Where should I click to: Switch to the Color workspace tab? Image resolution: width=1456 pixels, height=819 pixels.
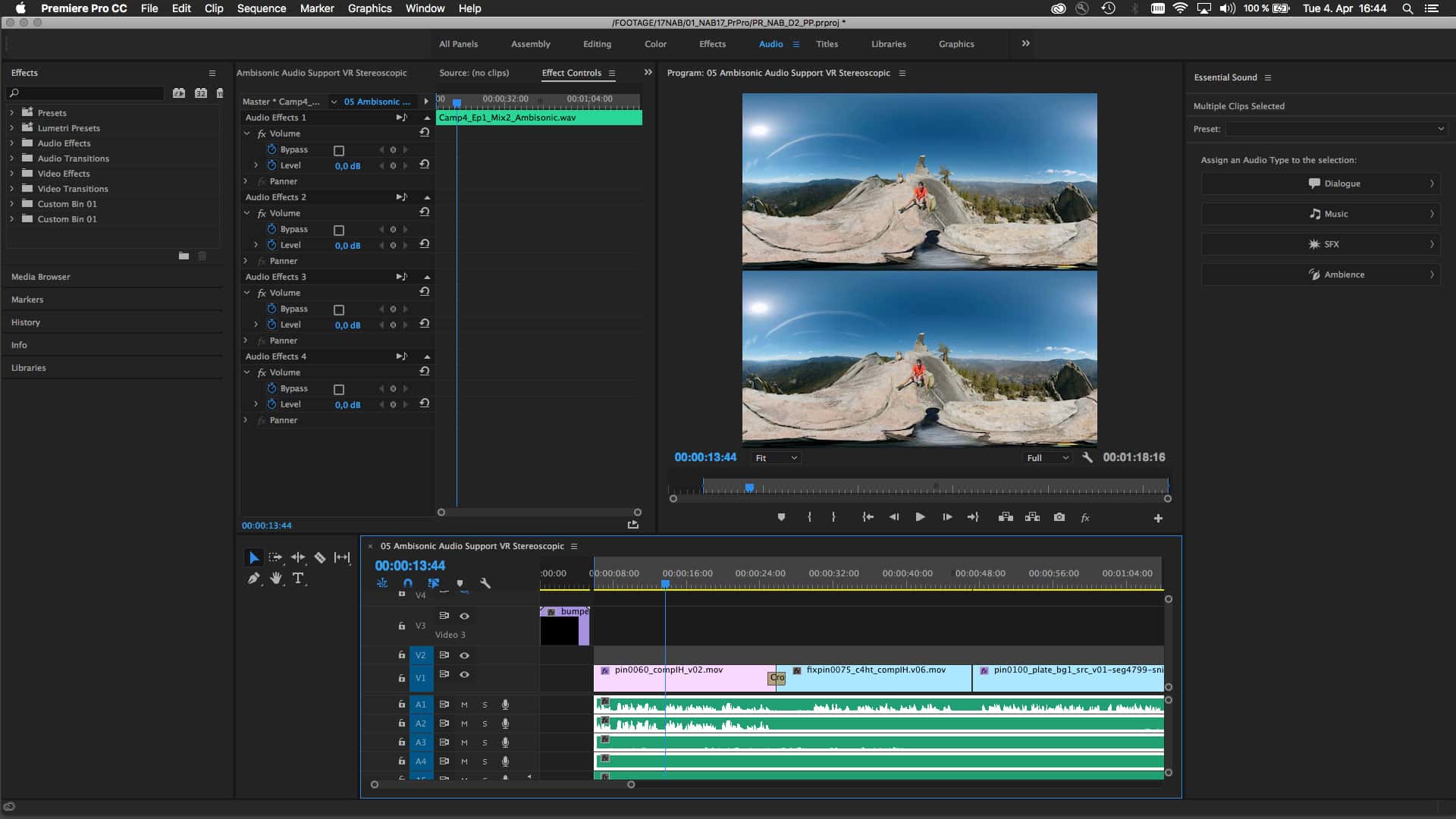tap(655, 44)
